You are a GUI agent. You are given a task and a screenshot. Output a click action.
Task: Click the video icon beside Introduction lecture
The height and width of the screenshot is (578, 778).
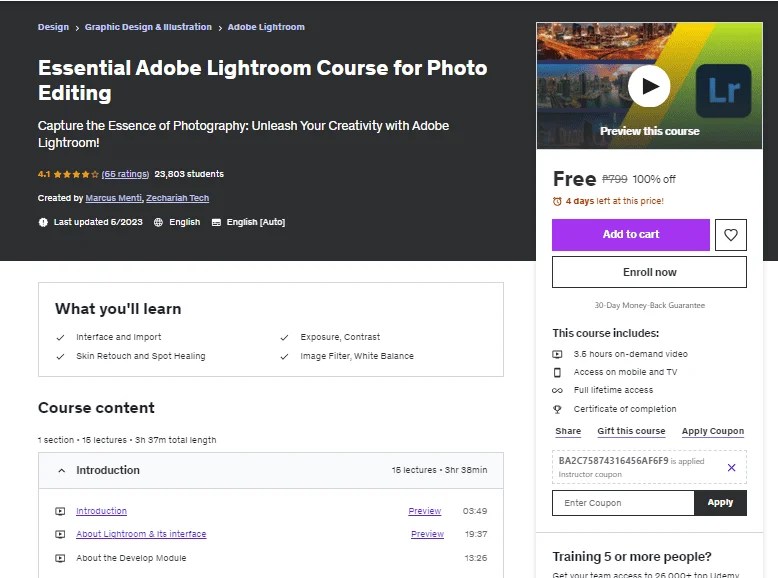60,511
